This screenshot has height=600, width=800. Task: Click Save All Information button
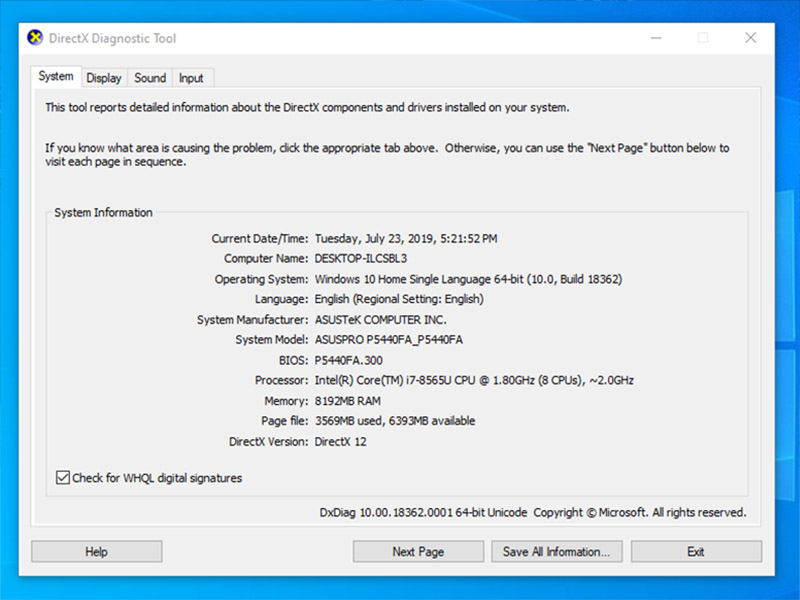point(557,552)
